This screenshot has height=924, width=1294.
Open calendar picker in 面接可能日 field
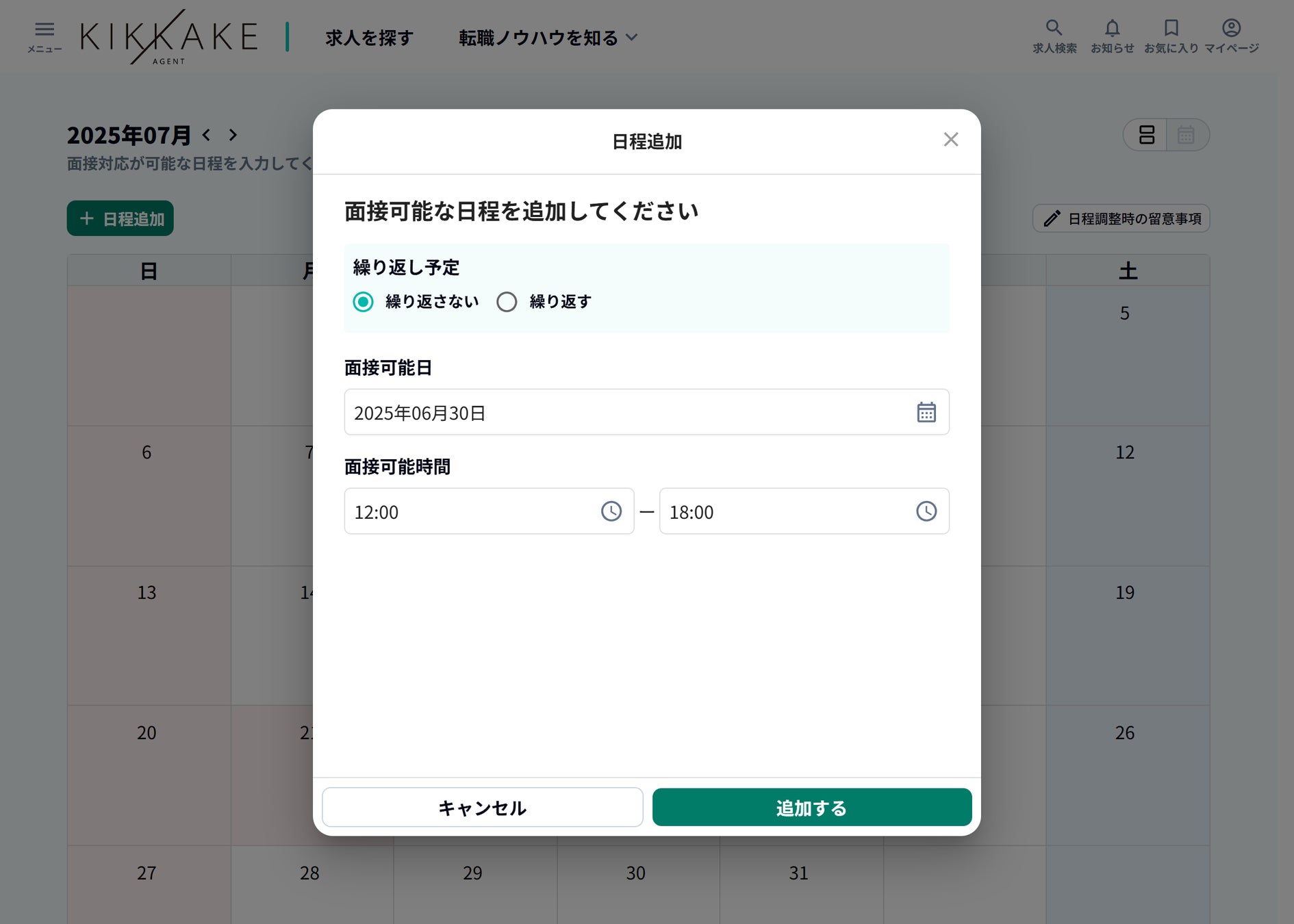pos(926,413)
